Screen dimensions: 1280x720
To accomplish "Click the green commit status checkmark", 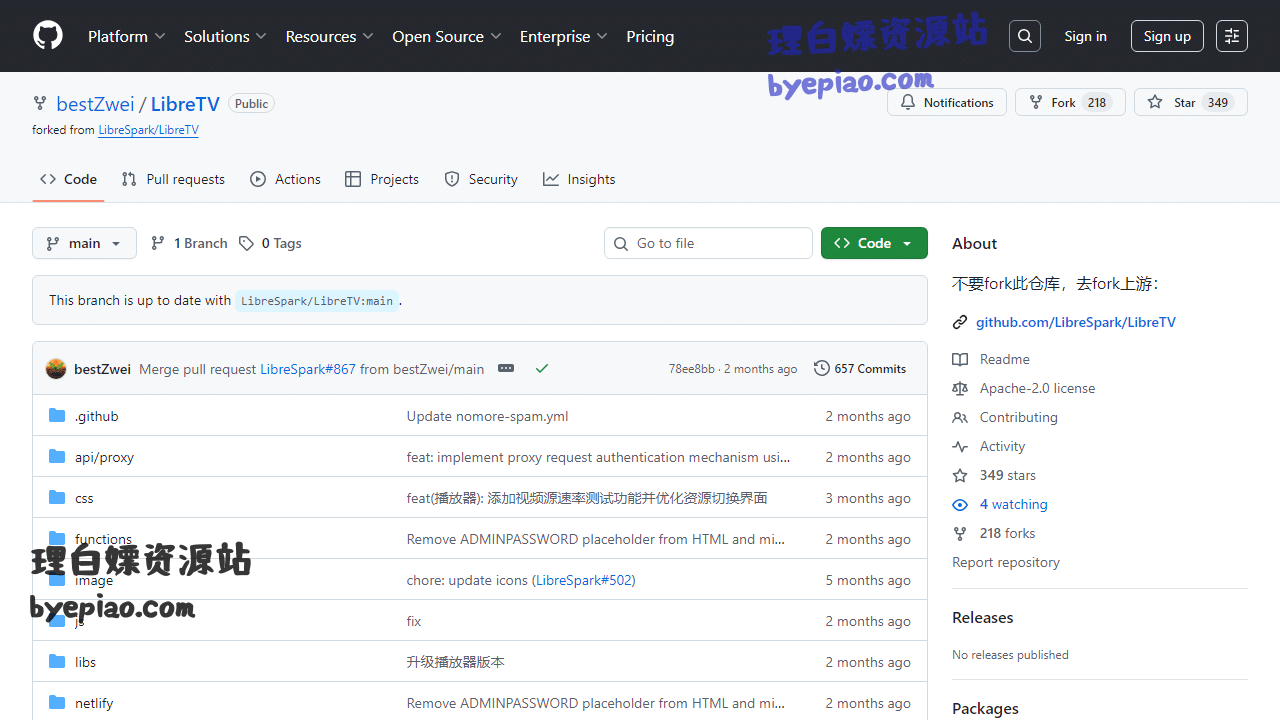I will [542, 368].
